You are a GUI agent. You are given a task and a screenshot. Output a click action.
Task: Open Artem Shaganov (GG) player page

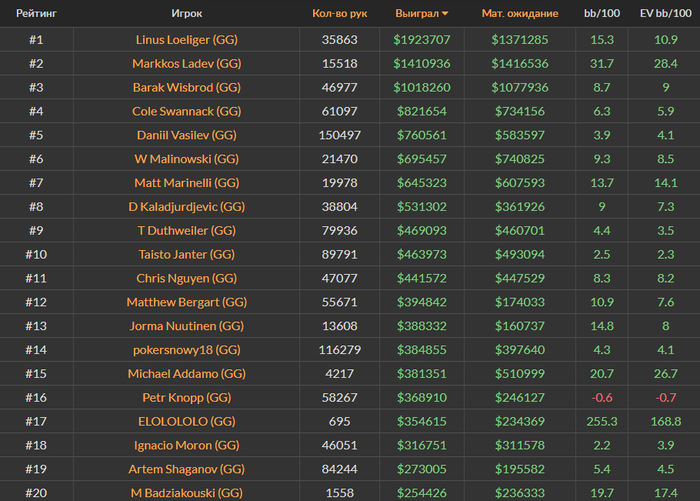187,469
